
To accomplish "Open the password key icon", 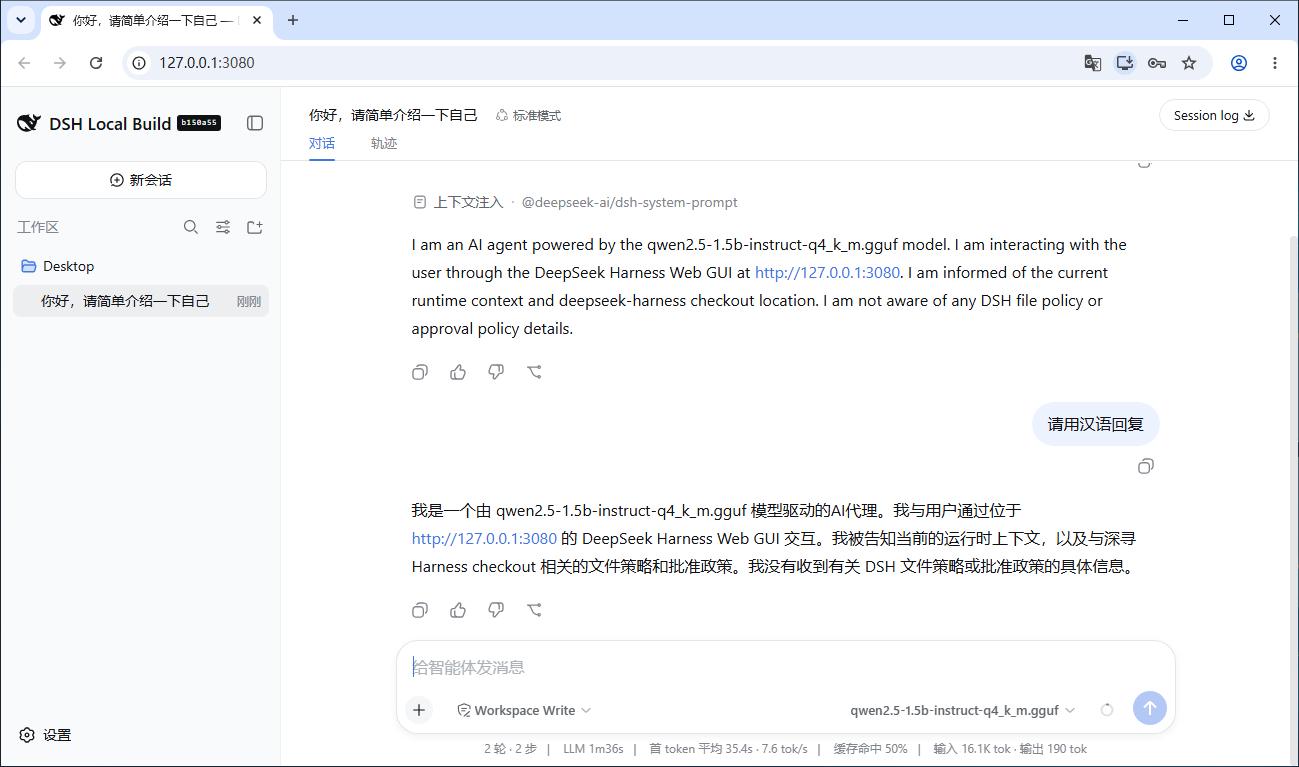I will (1157, 63).
